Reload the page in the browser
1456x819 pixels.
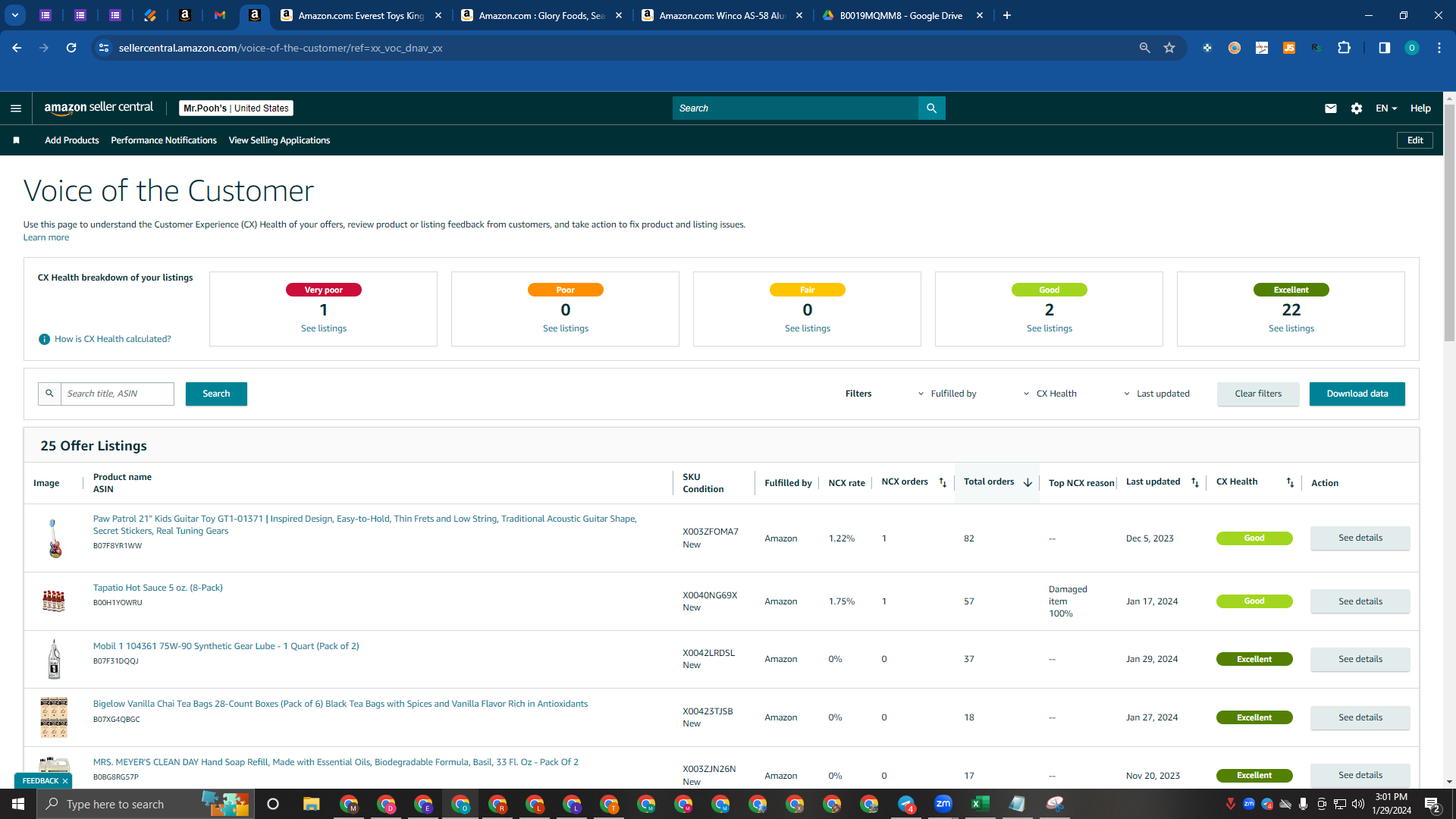click(x=71, y=48)
